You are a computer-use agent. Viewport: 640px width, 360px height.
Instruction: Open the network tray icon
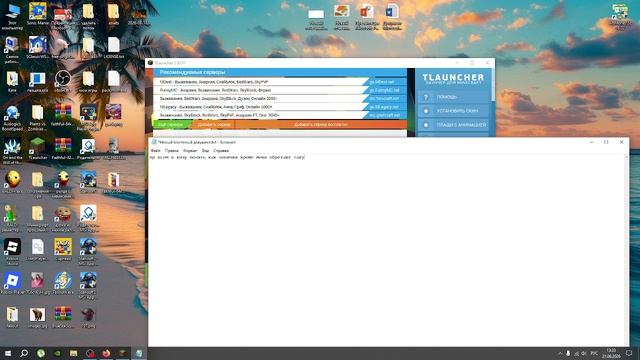pyautogui.click(x=576, y=353)
